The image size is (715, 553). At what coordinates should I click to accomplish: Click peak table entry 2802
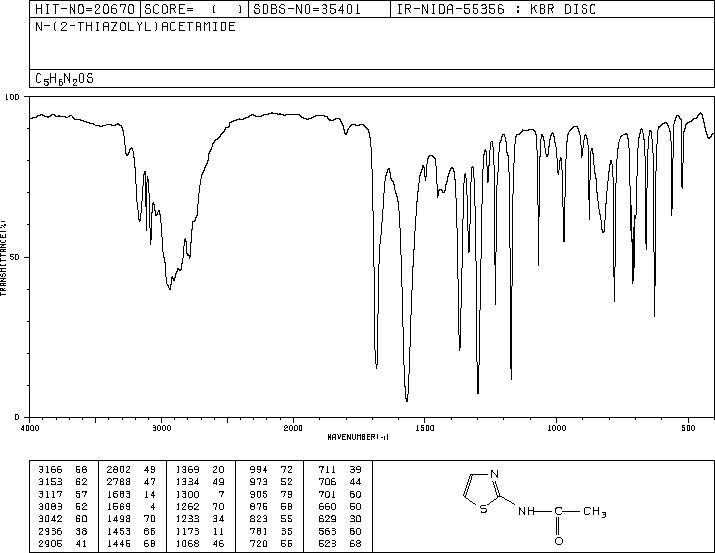pyautogui.click(x=119, y=470)
